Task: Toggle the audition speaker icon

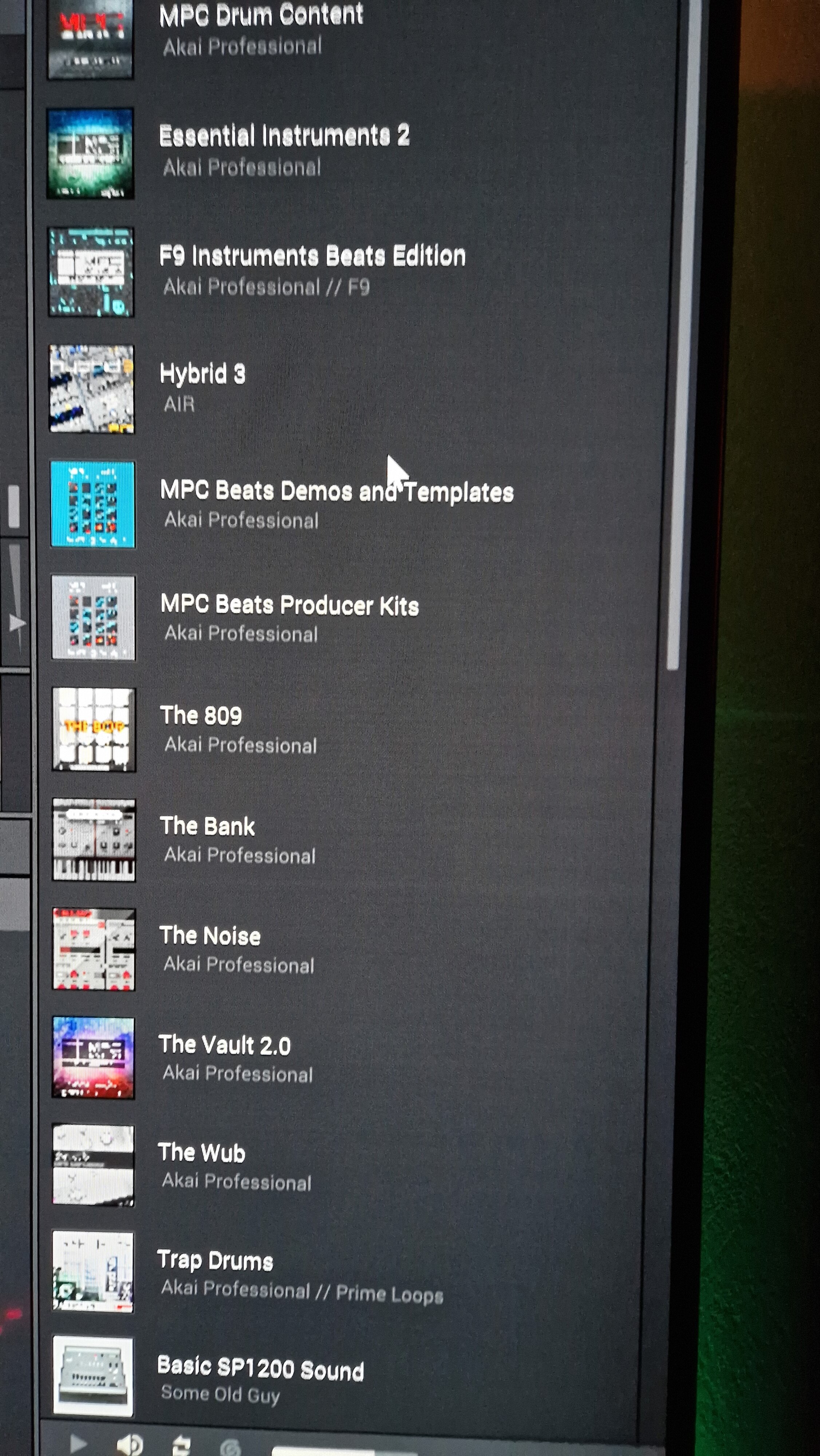Action: [130, 1445]
